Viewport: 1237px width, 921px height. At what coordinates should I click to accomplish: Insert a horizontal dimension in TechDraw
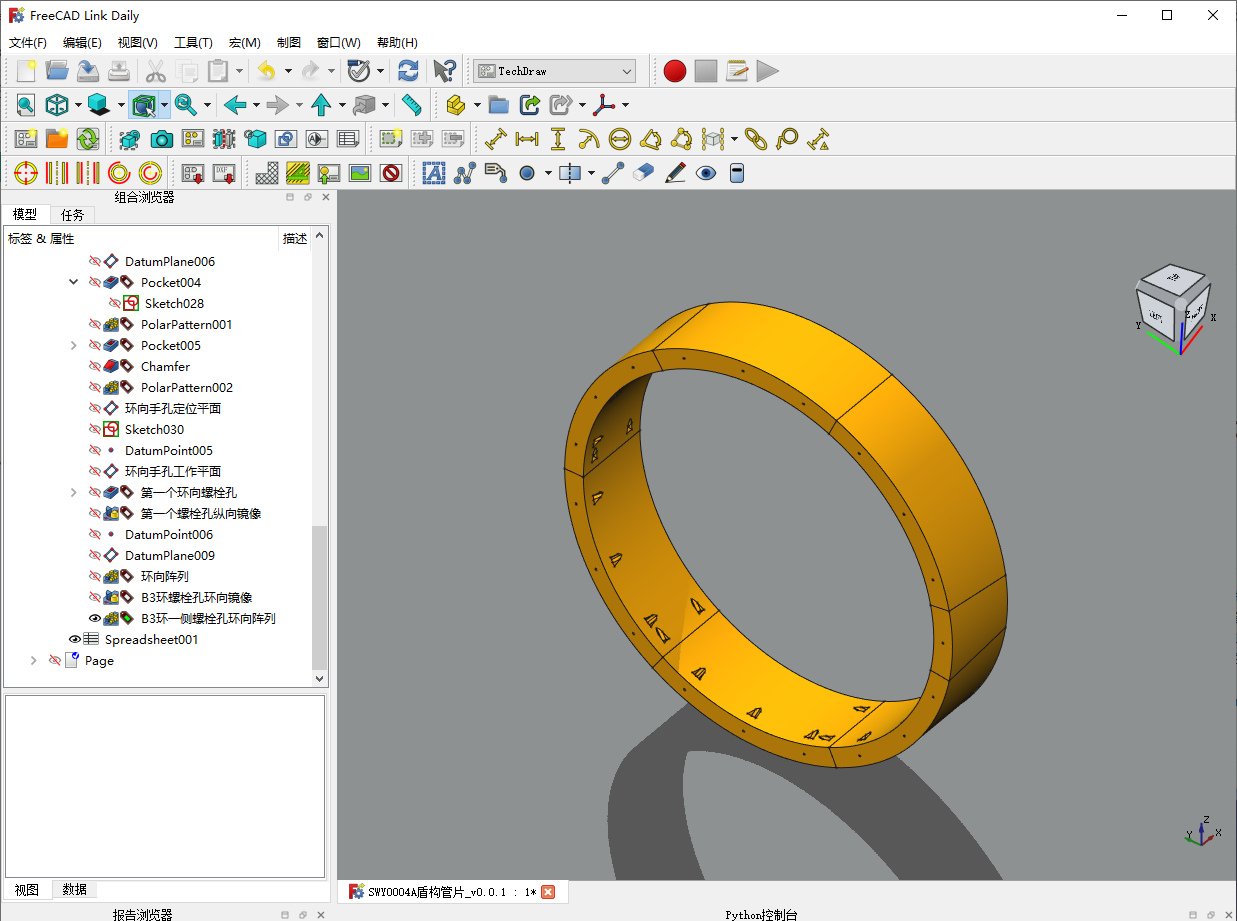pyautogui.click(x=527, y=139)
